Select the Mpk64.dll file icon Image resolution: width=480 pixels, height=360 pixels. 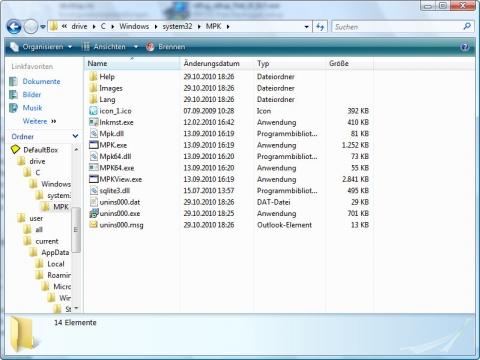[94, 156]
